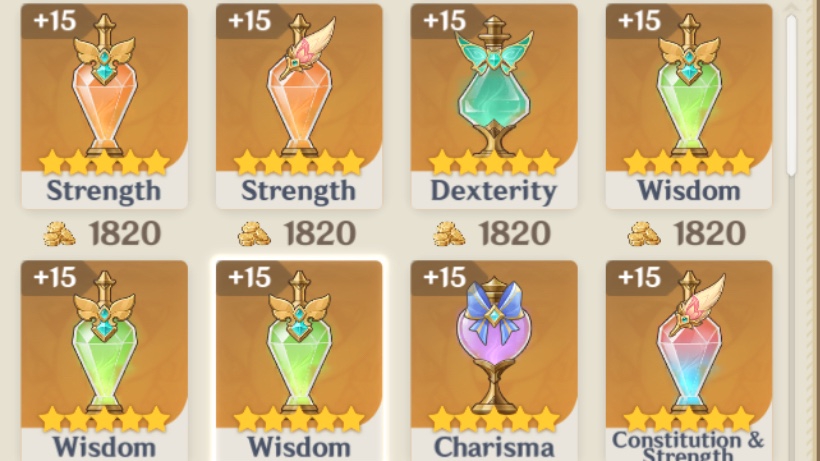Click the +15 badge on Dexterity potion
Image resolution: width=820 pixels, height=461 pixels.
445,21
